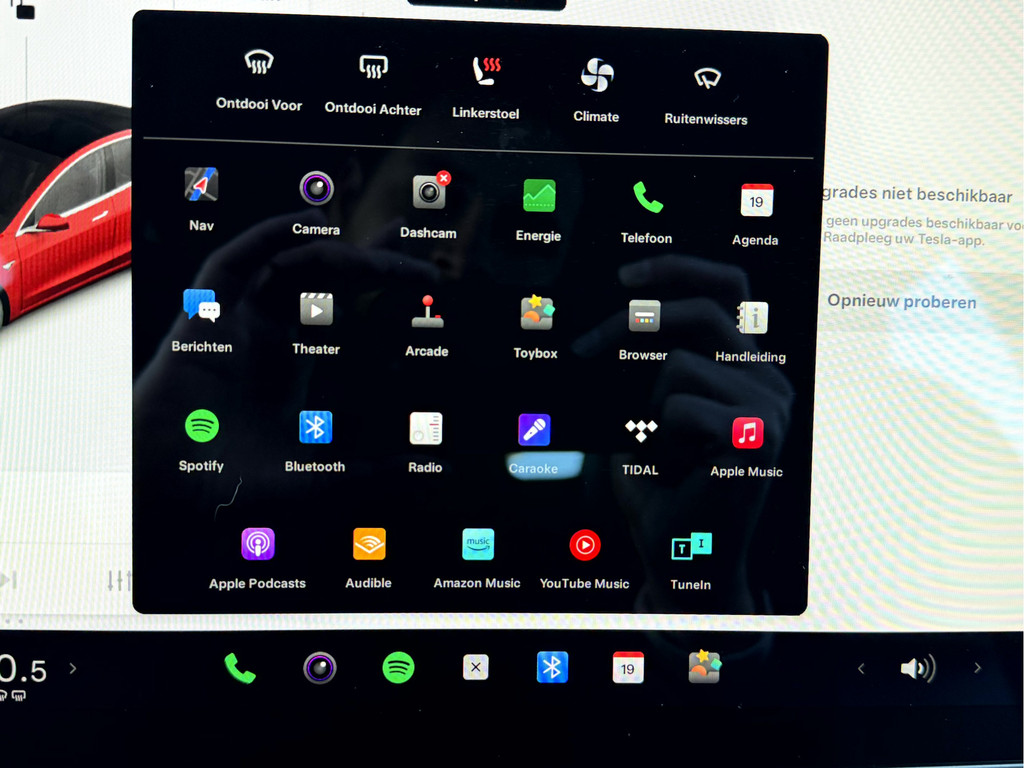
Task: Open Telefoon in the app launcher grid
Action: [x=647, y=197]
